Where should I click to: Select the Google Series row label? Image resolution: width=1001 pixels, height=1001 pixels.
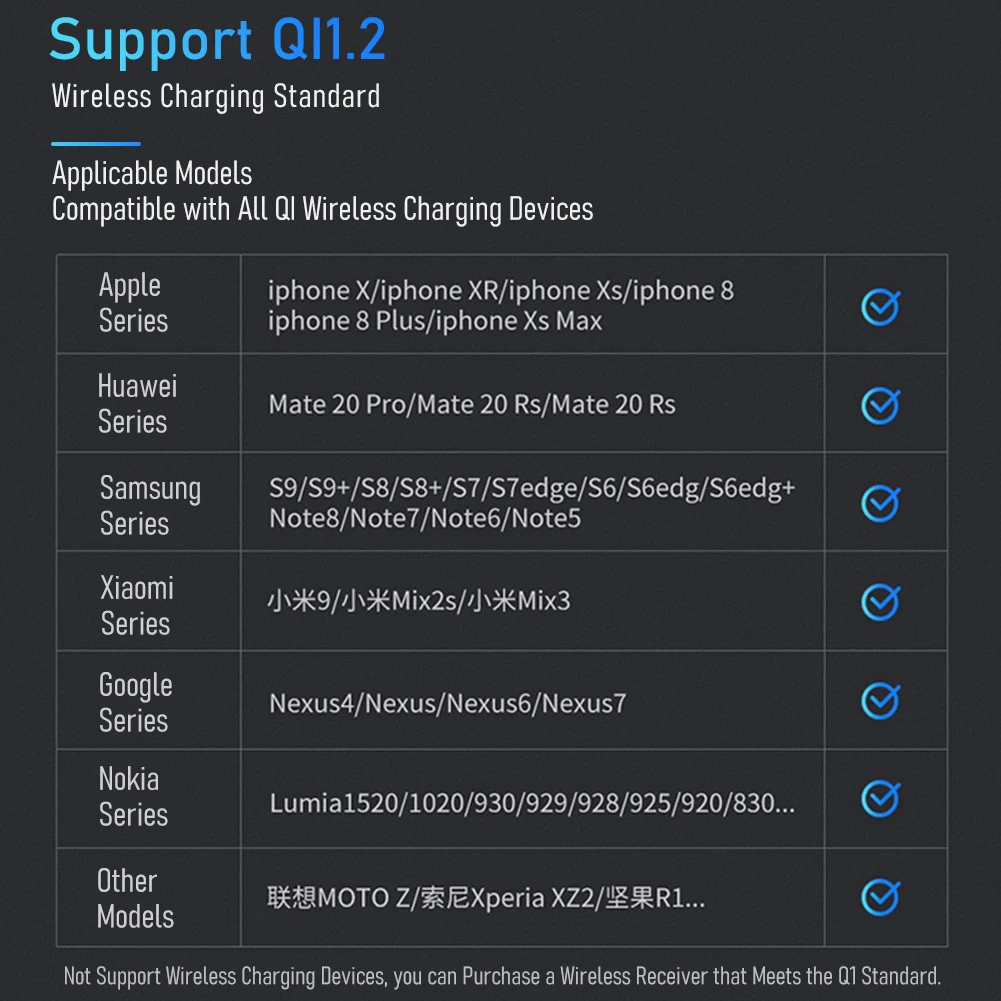pos(135,703)
